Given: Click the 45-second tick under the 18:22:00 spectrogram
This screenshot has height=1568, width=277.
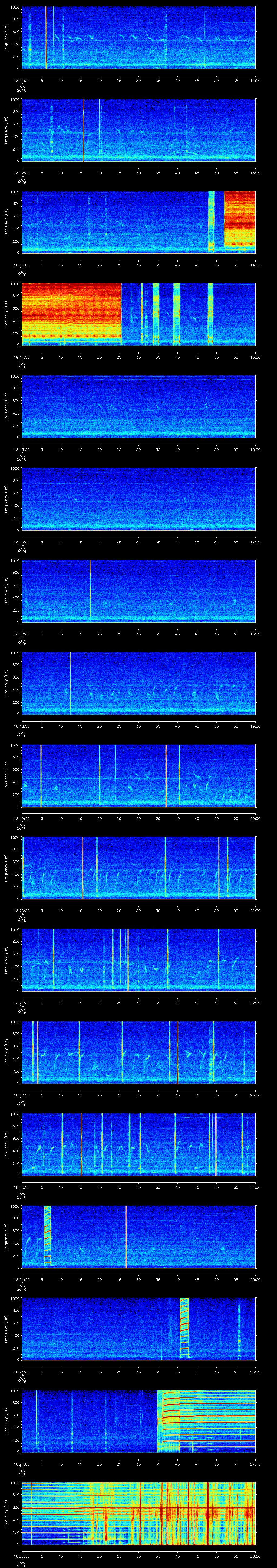Looking at the screenshot, I should pos(197,1096).
